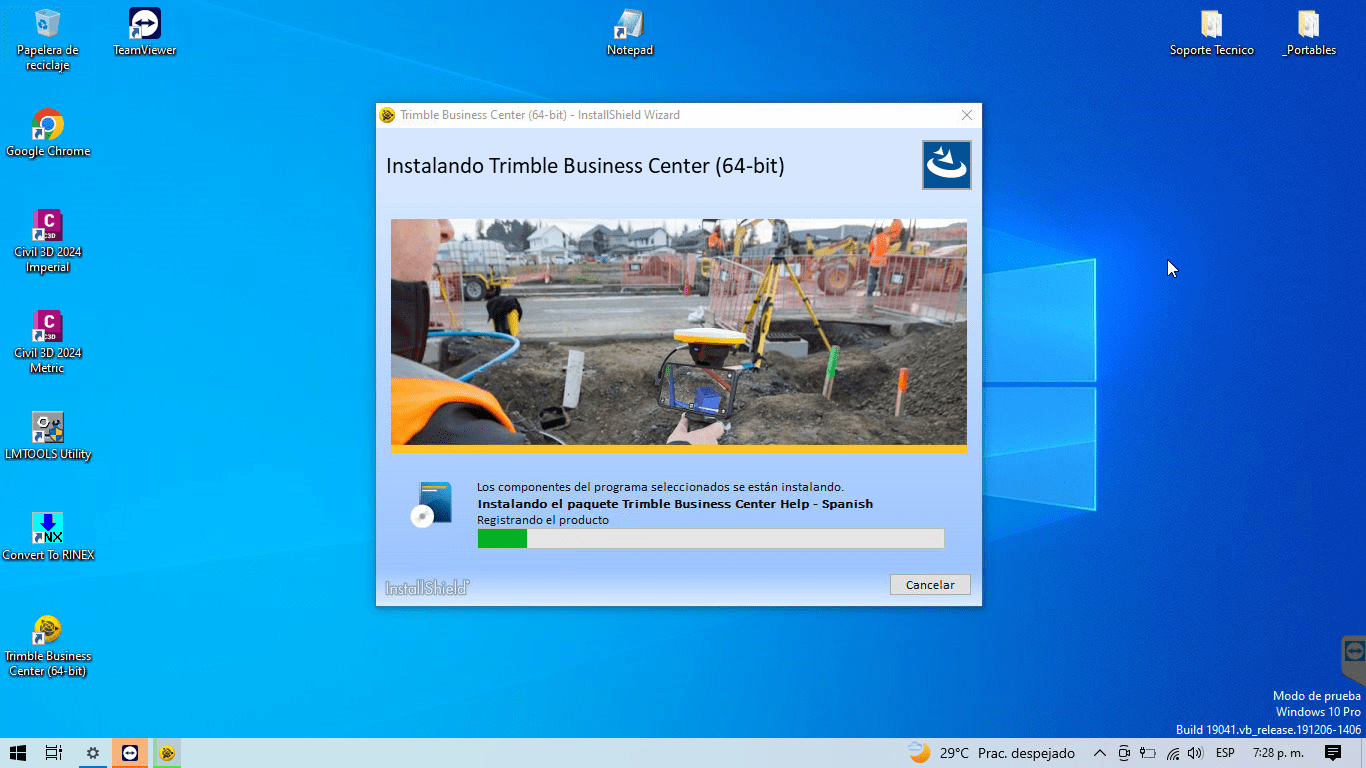Open the taskbar clock showing 7:28 p. m.
This screenshot has height=768, width=1366.
(1278, 753)
